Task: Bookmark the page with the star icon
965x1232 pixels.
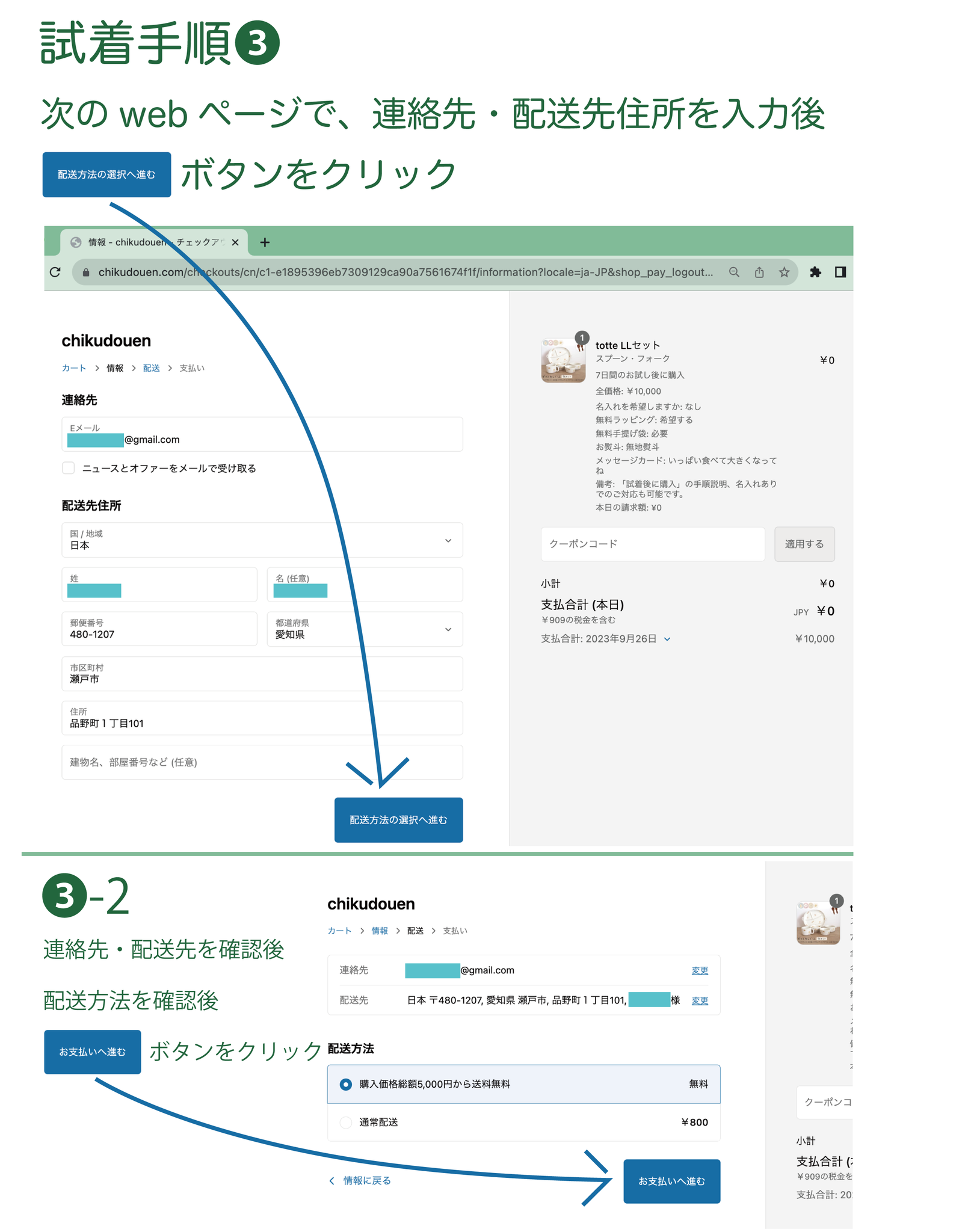Action: [784, 272]
